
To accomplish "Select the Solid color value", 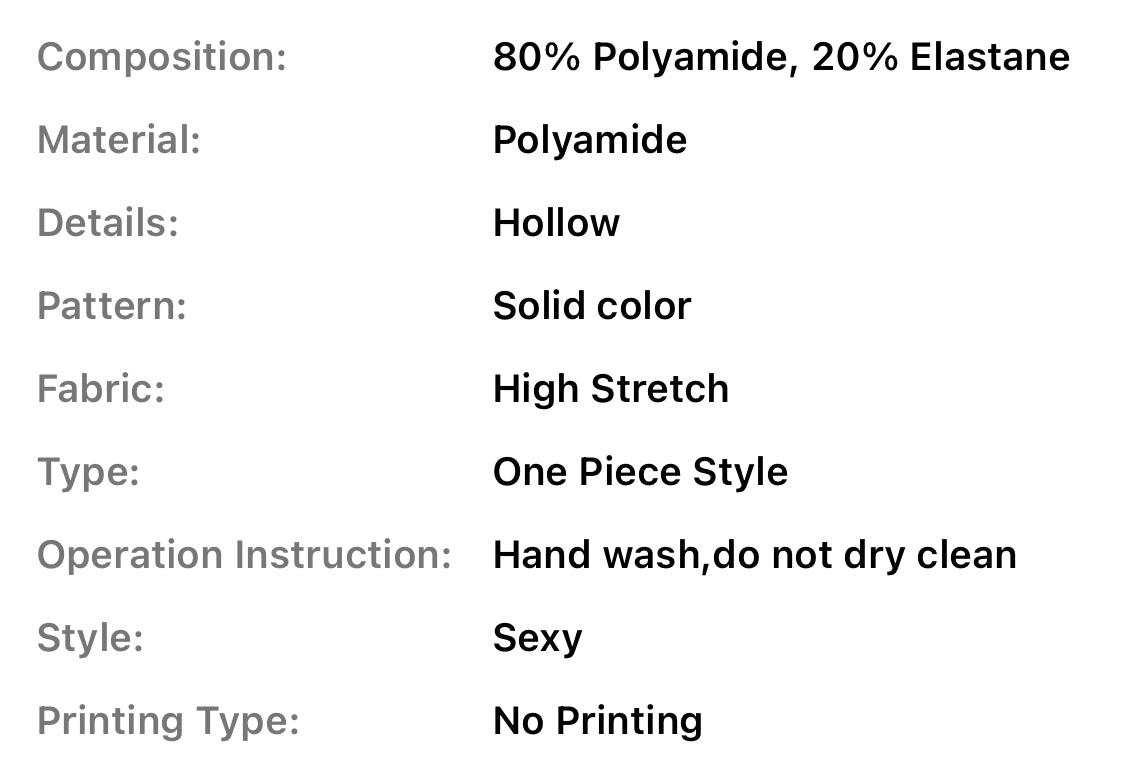I will coord(592,306).
